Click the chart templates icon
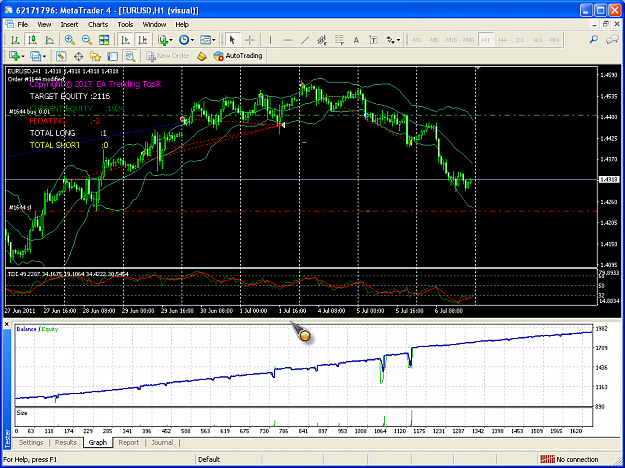The height and width of the screenshot is (468, 625). click(x=205, y=40)
